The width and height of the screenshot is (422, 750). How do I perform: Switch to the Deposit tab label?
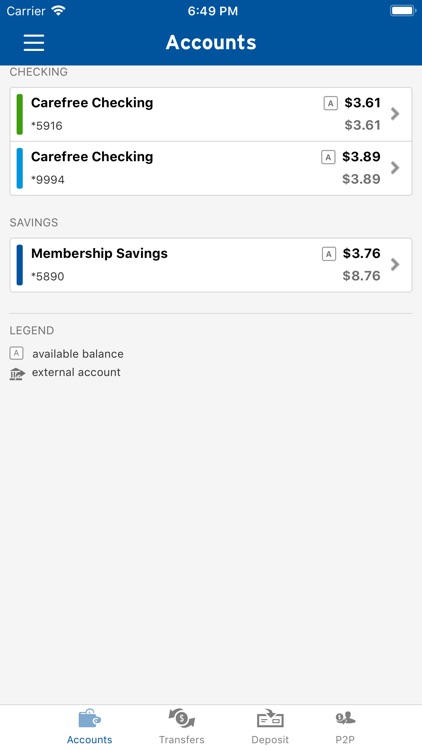pos(270,739)
